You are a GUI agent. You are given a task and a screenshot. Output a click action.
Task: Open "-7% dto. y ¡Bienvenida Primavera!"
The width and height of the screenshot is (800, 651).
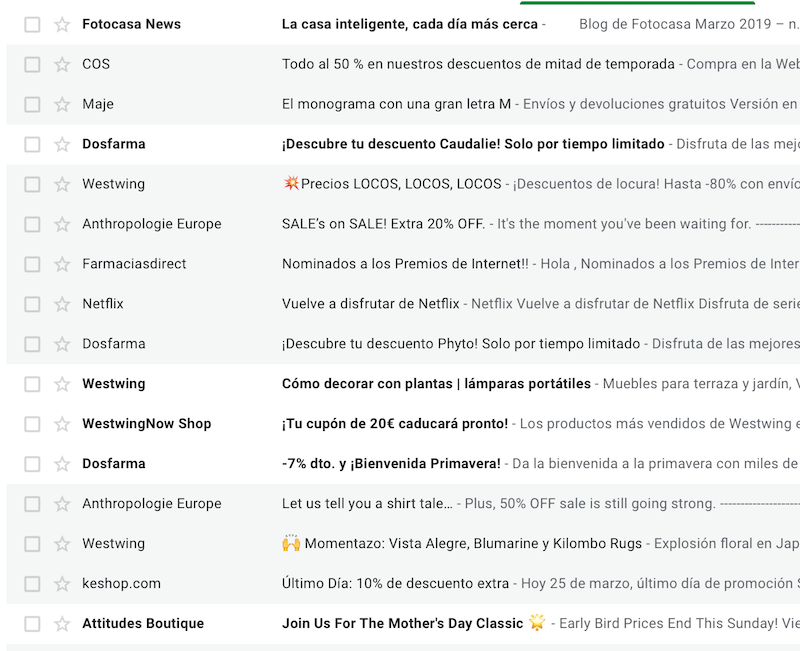point(391,464)
